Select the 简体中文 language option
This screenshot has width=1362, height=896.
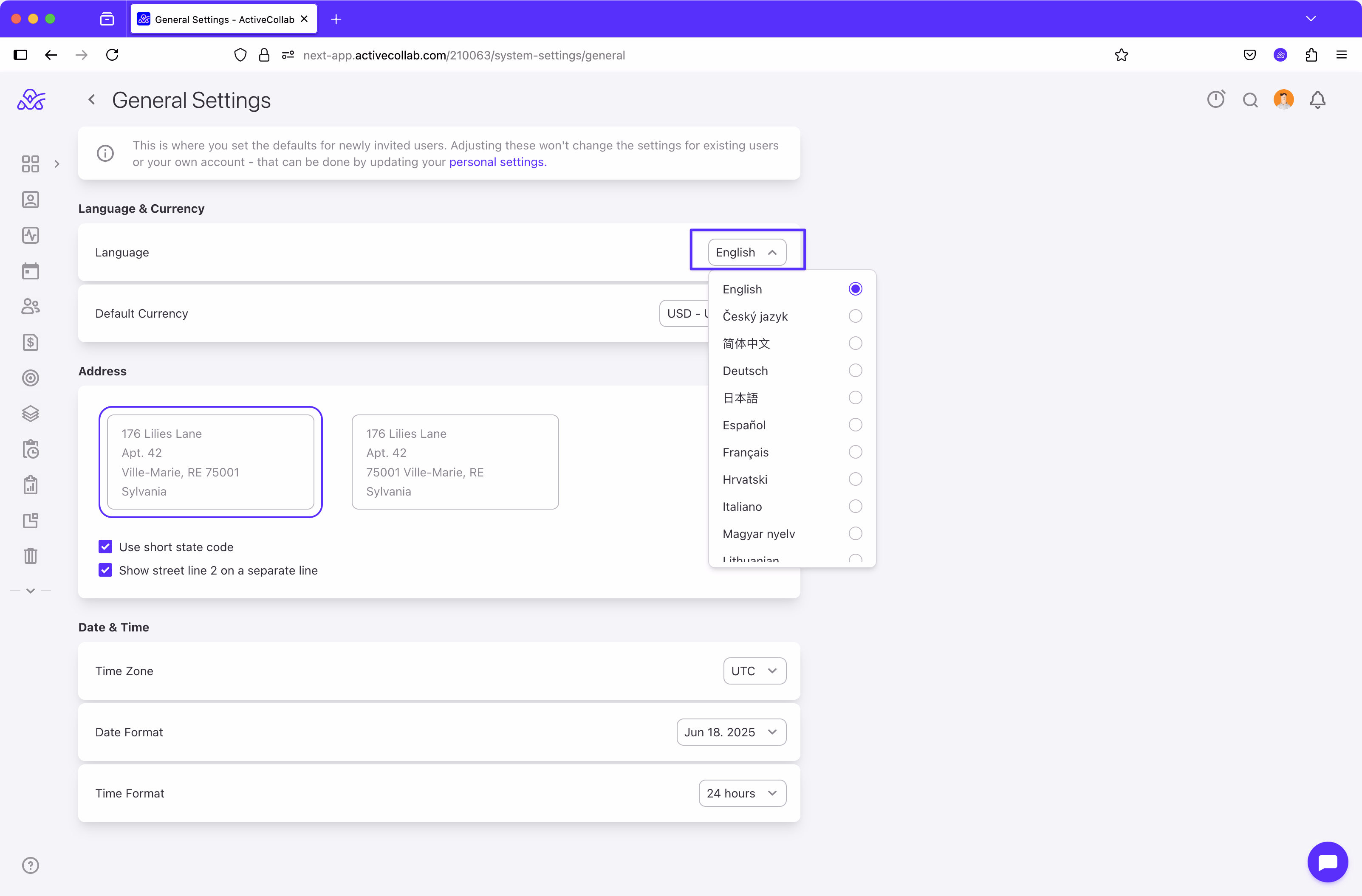click(792, 343)
